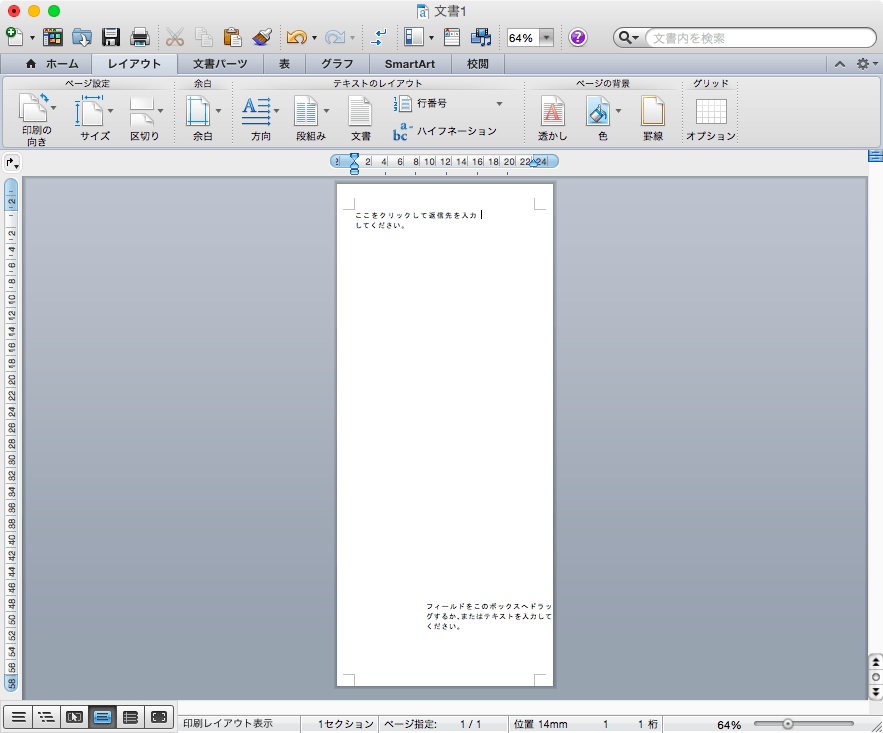Click the document search field
This screenshot has width=883, height=733.
coord(760,38)
